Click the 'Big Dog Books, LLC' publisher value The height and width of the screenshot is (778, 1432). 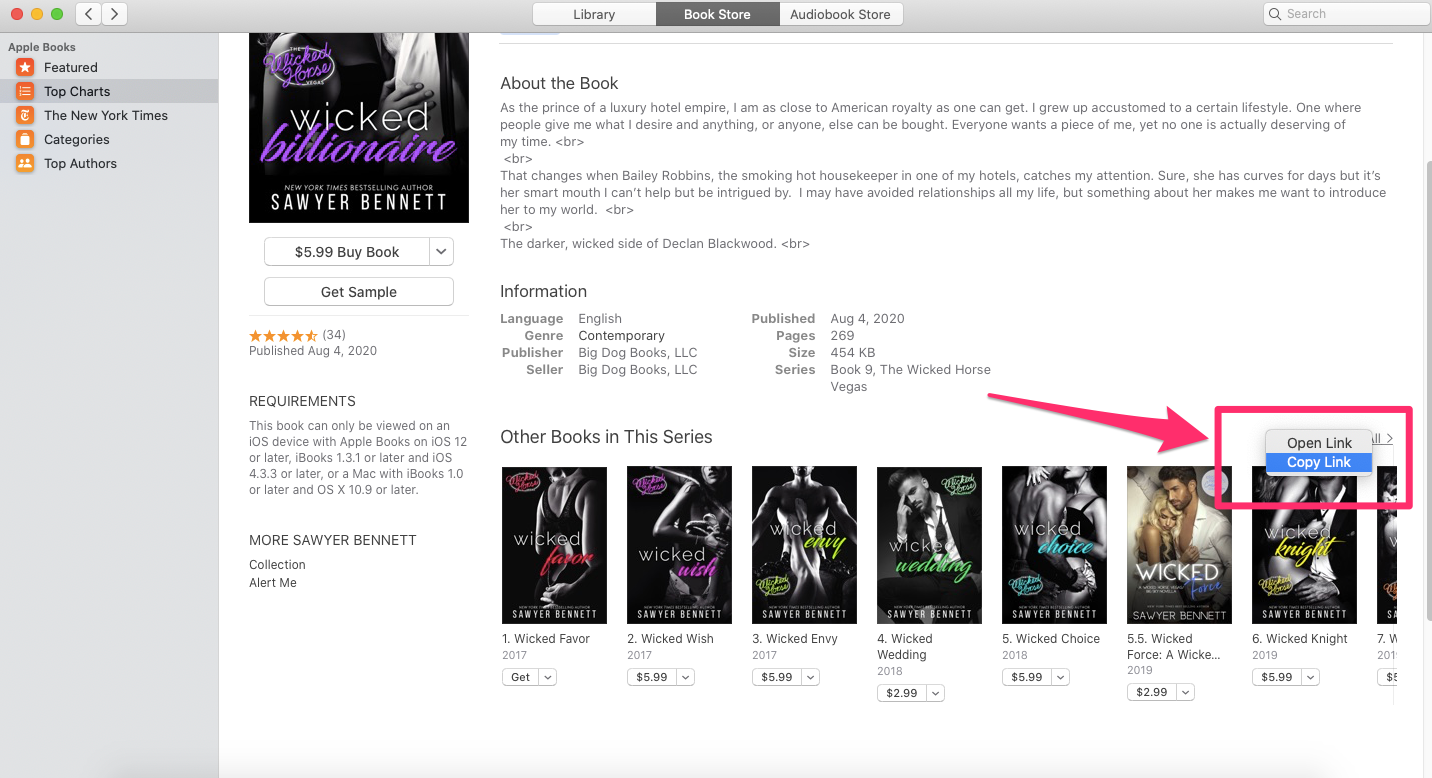tap(638, 352)
